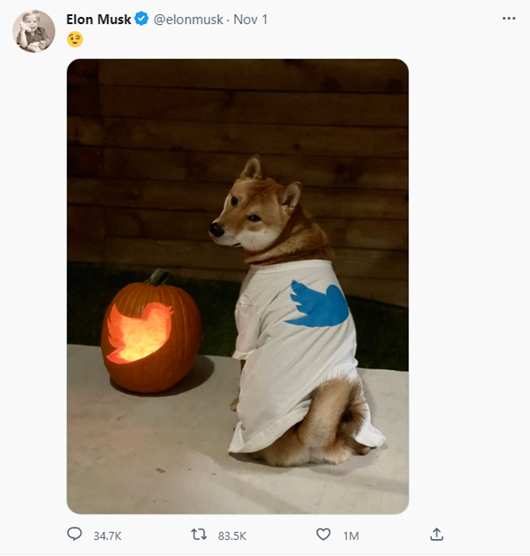Click the reply speech bubble icon
The image size is (530, 556).
click(74, 534)
